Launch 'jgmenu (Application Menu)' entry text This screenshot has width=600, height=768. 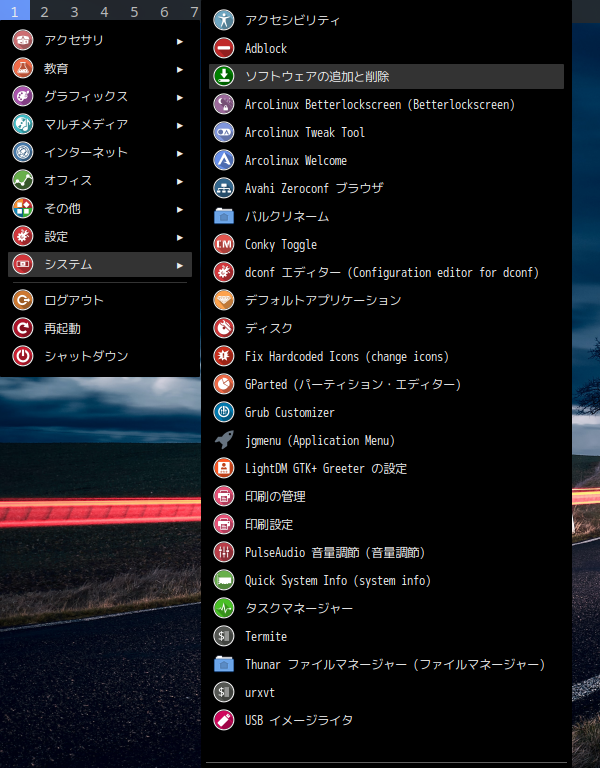(320, 441)
